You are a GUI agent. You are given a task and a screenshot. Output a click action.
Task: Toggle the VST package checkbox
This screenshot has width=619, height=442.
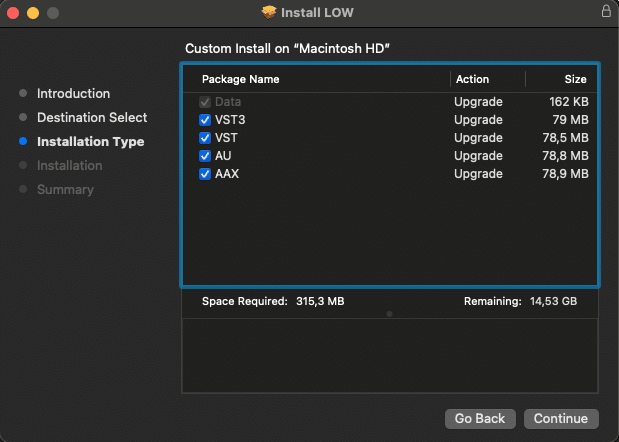click(205, 138)
